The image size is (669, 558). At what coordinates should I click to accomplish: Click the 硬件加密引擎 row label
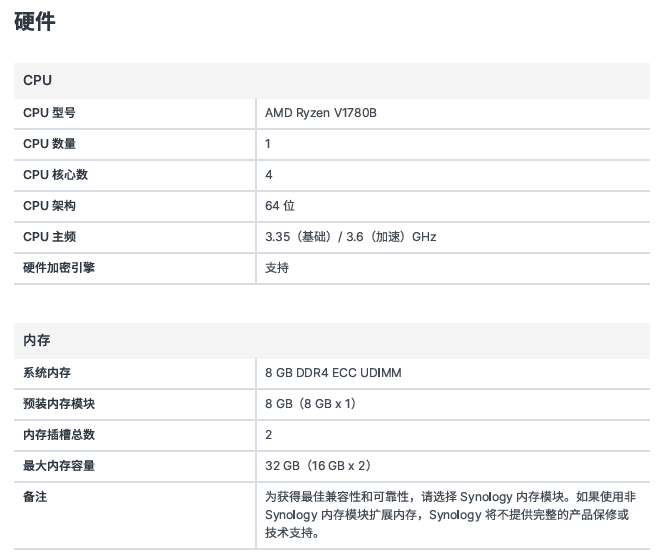(x=59, y=268)
